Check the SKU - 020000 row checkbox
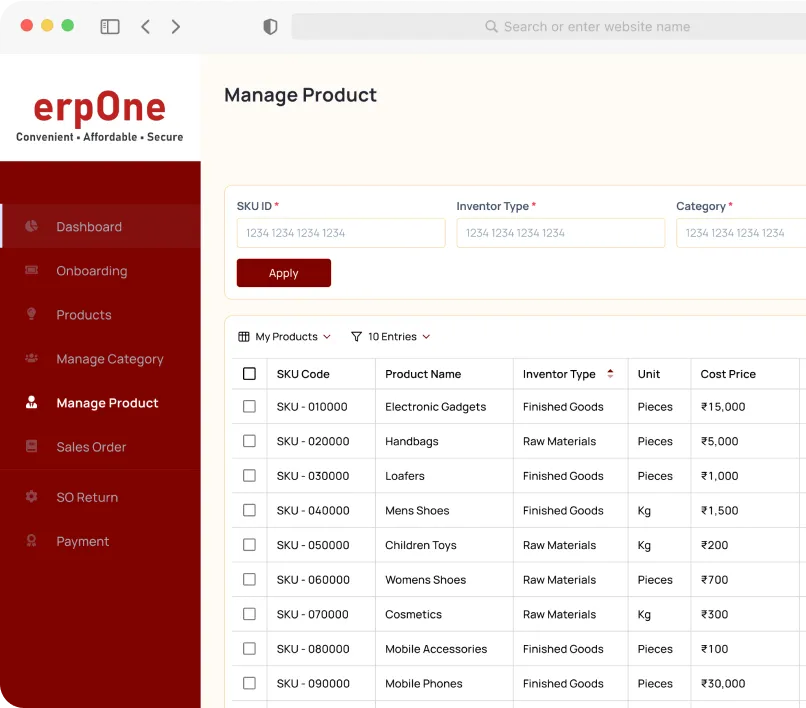 249,441
